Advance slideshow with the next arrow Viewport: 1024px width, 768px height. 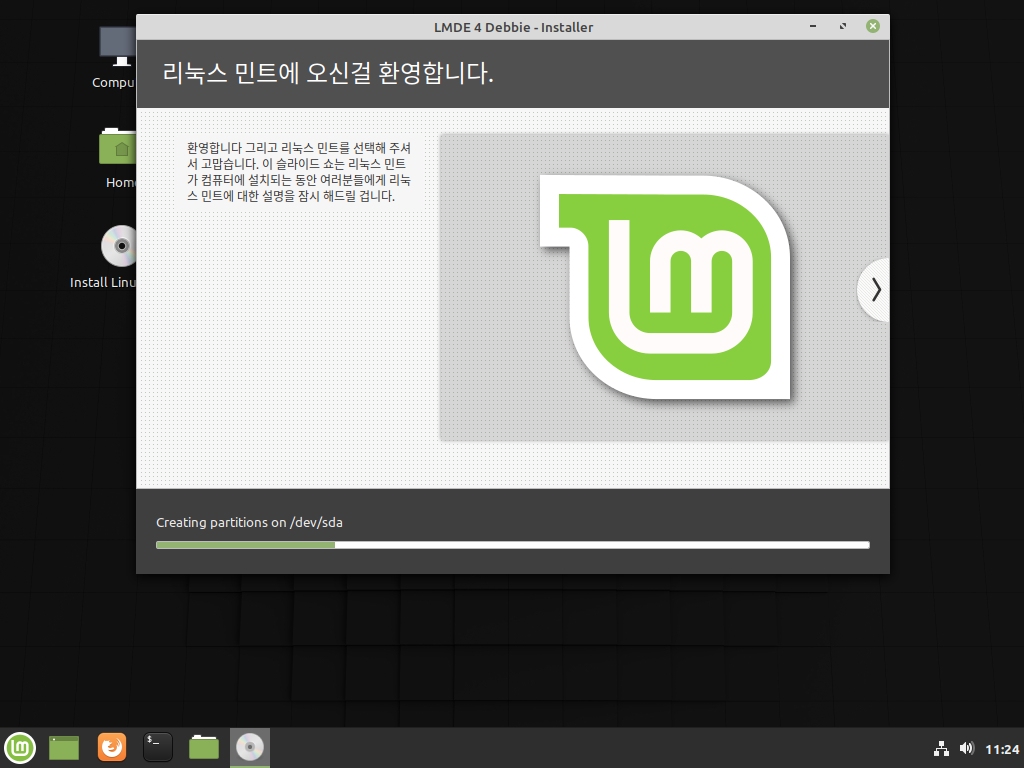(x=874, y=290)
